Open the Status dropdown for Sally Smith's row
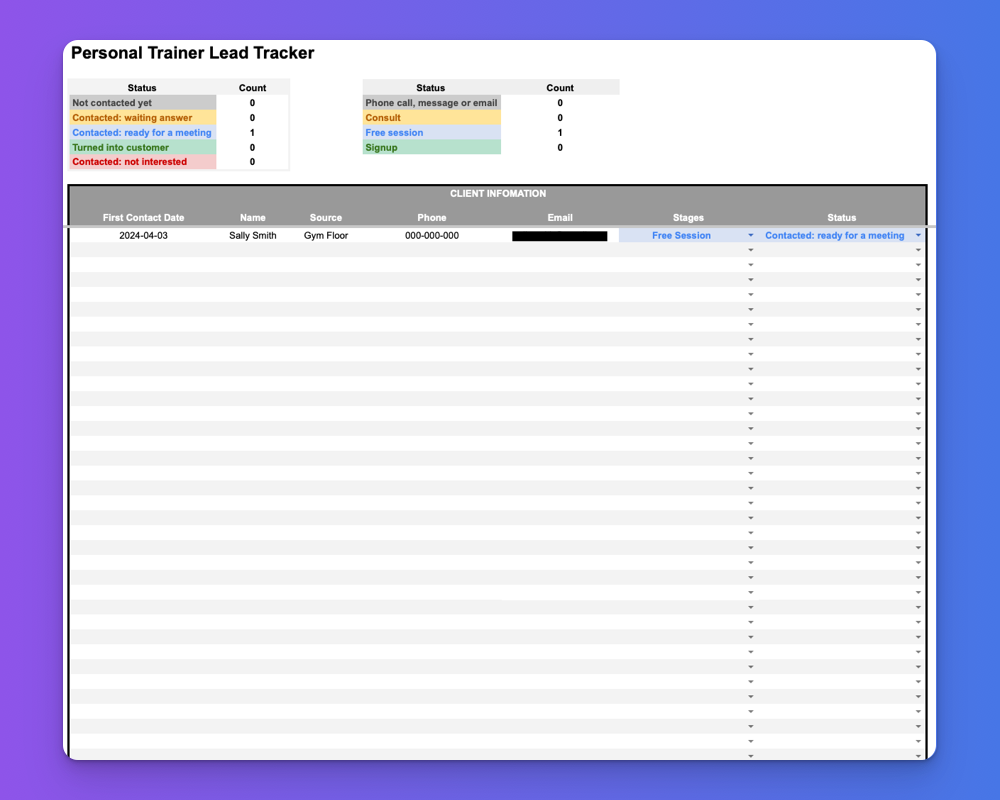 pyautogui.click(x=919, y=235)
